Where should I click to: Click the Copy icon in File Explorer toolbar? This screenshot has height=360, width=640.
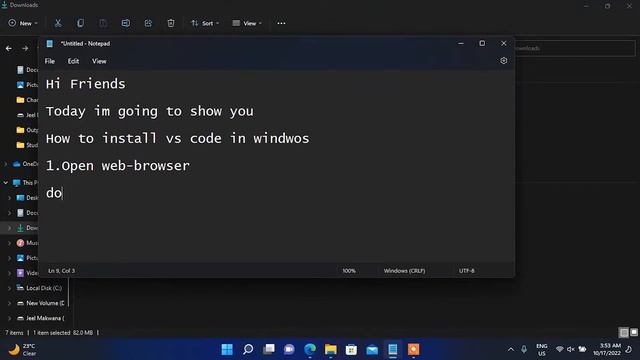80,23
